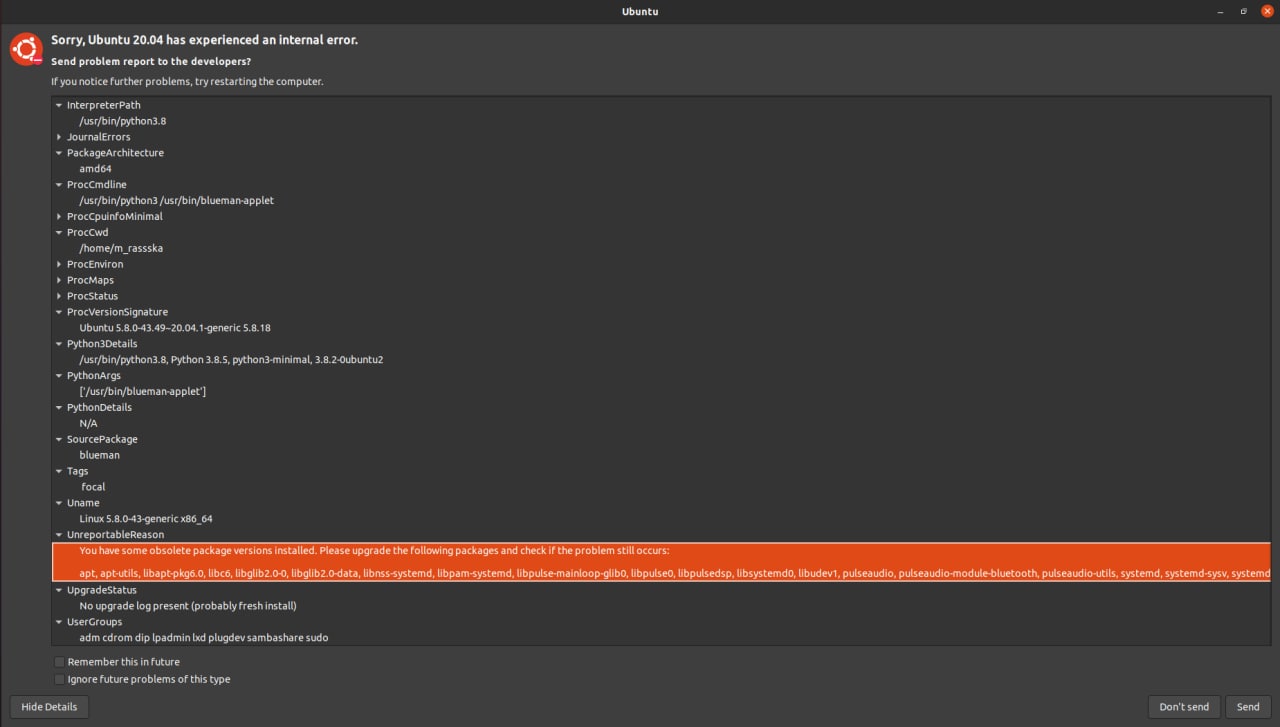This screenshot has width=1280, height=727.
Task: Collapse the PythonDetails entry
Action: [x=59, y=408]
